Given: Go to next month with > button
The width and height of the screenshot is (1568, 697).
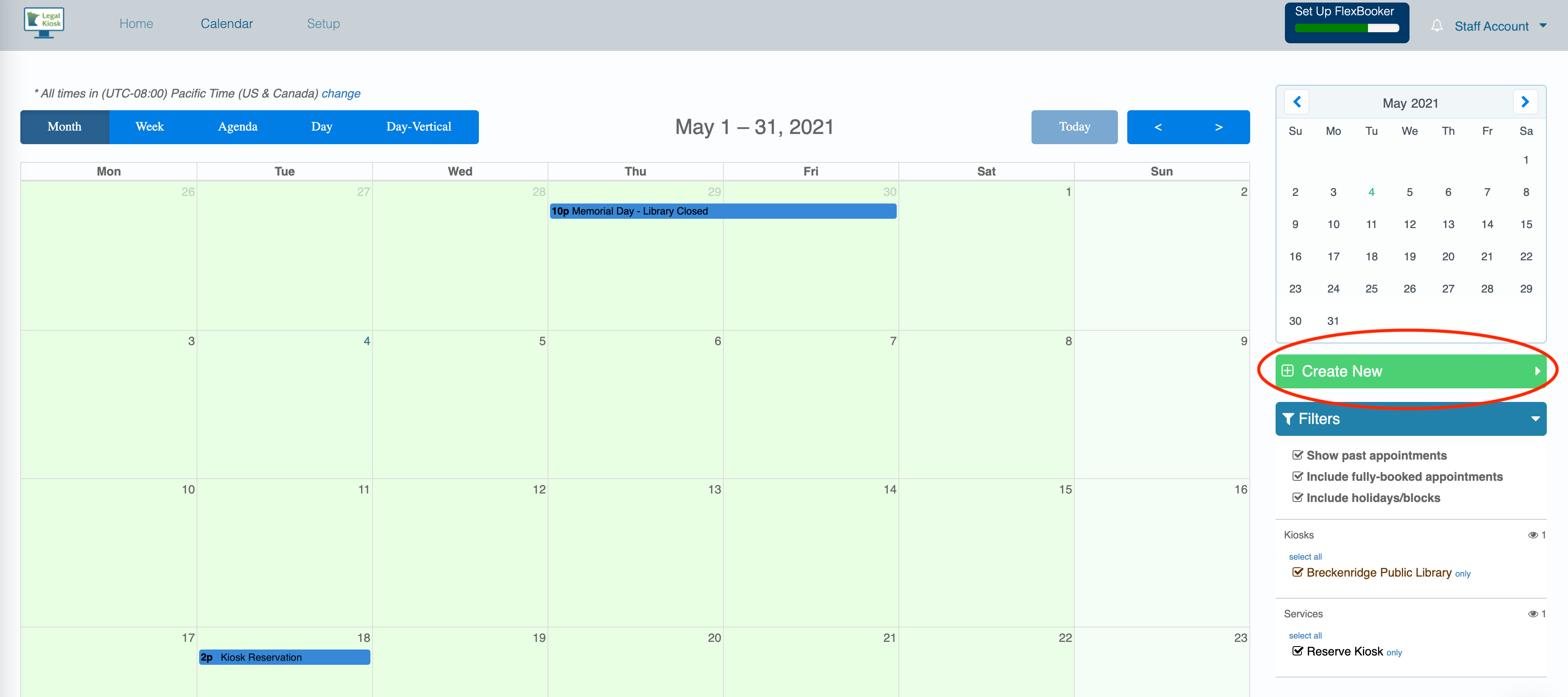Looking at the screenshot, I should 1219,127.
